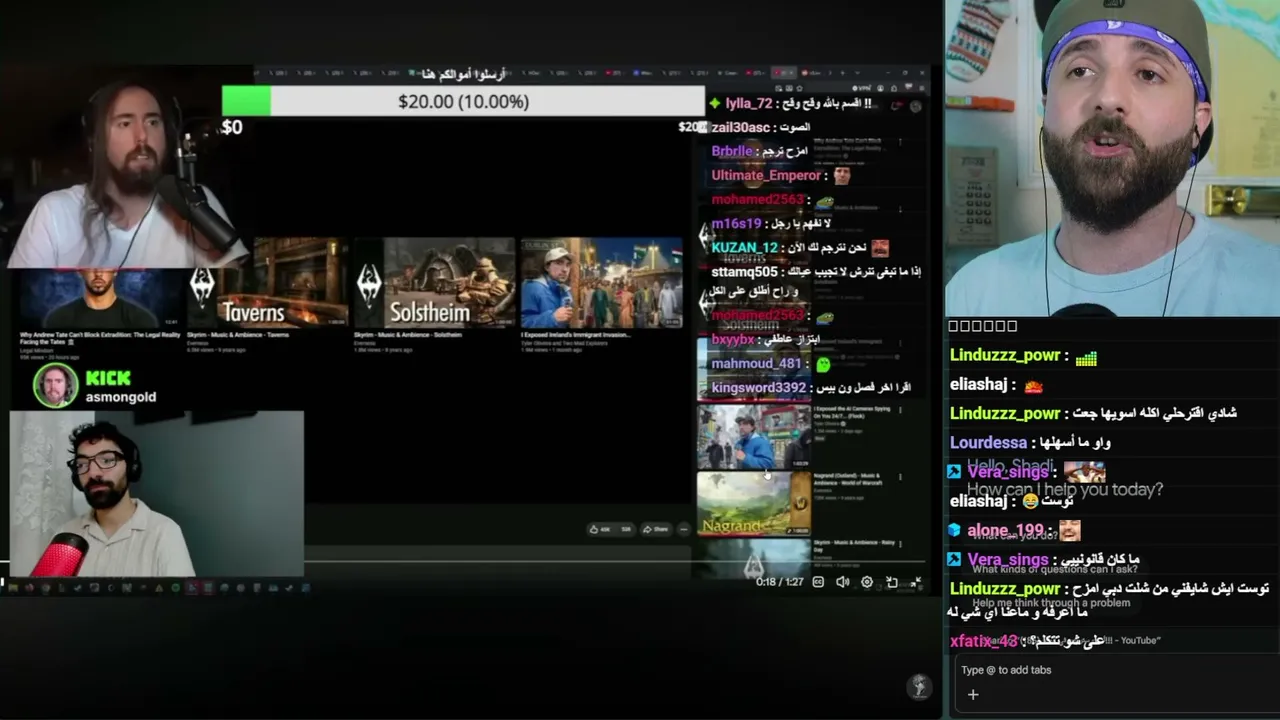The height and width of the screenshot is (720, 1280).
Task: Click chat username Lourdessa in right chat
Action: [x=989, y=442]
